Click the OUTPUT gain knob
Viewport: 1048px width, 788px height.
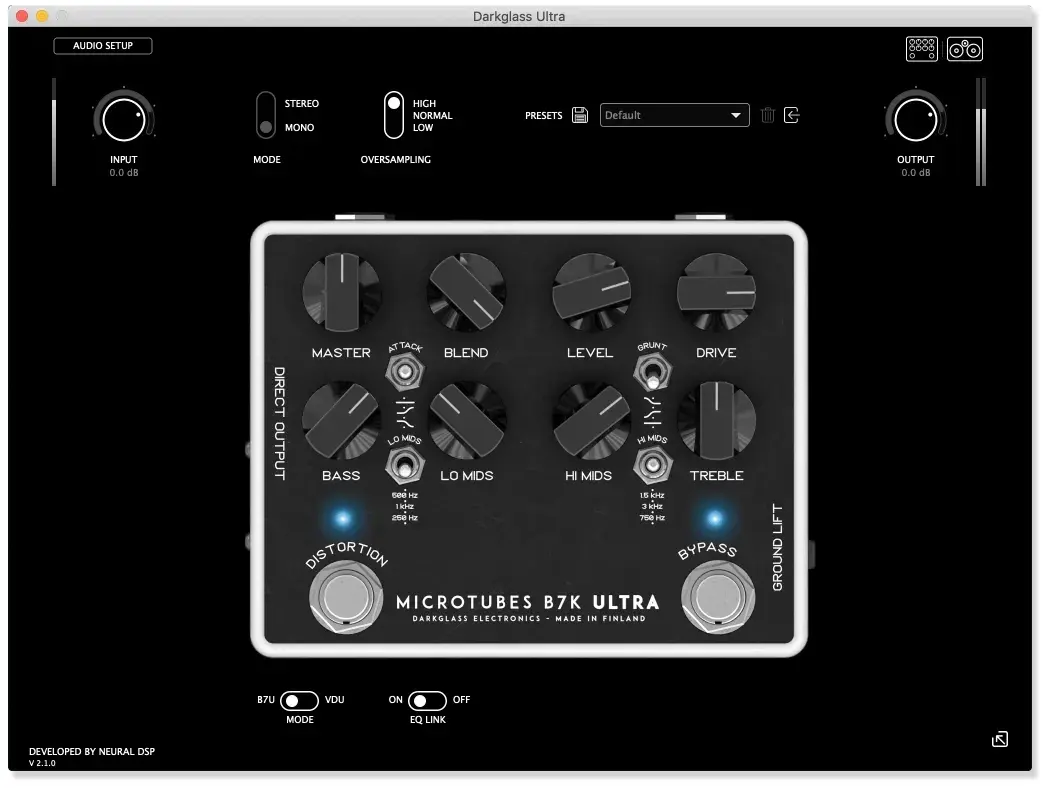(916, 120)
